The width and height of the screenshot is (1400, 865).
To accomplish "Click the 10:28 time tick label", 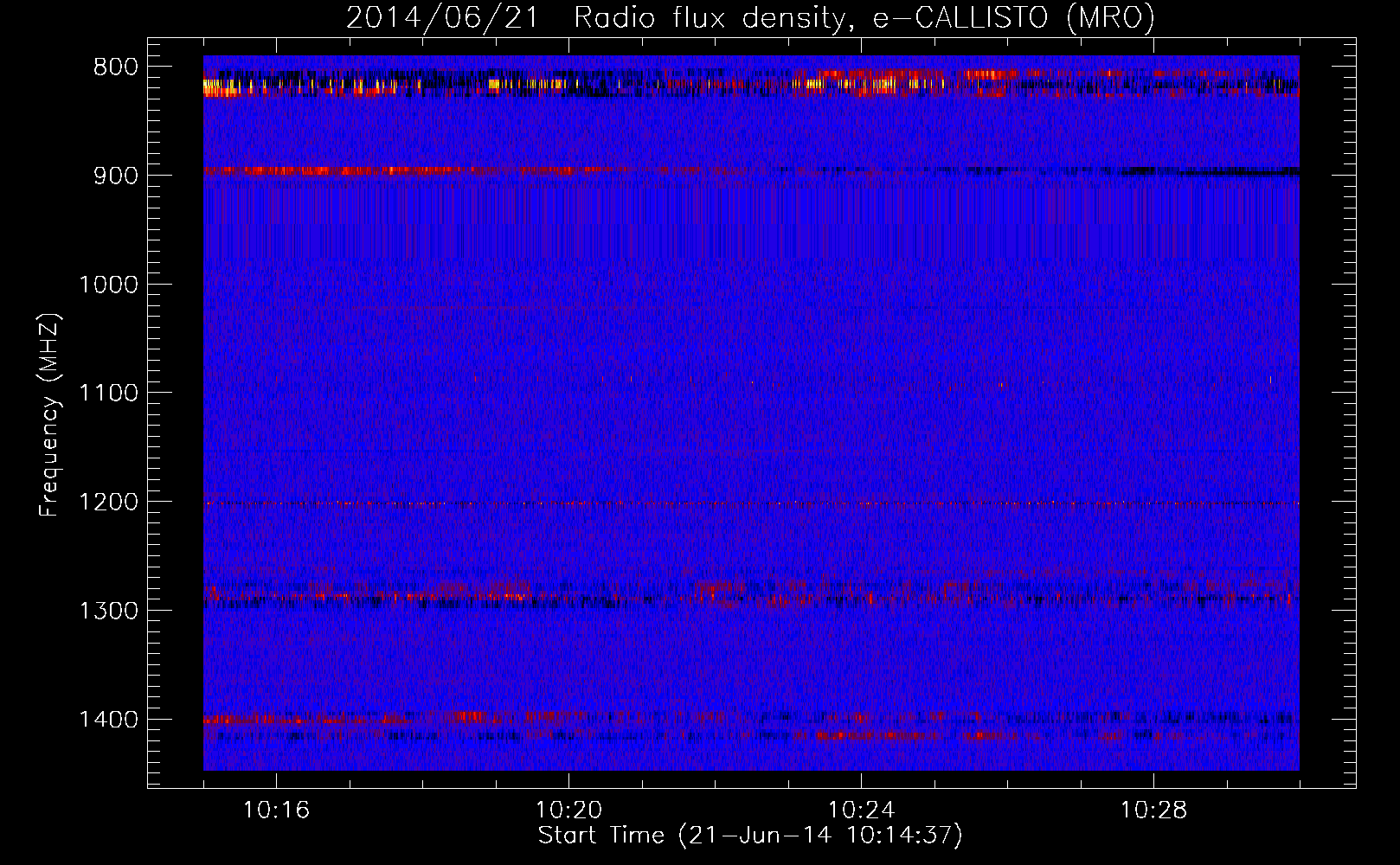I will [x=1154, y=811].
